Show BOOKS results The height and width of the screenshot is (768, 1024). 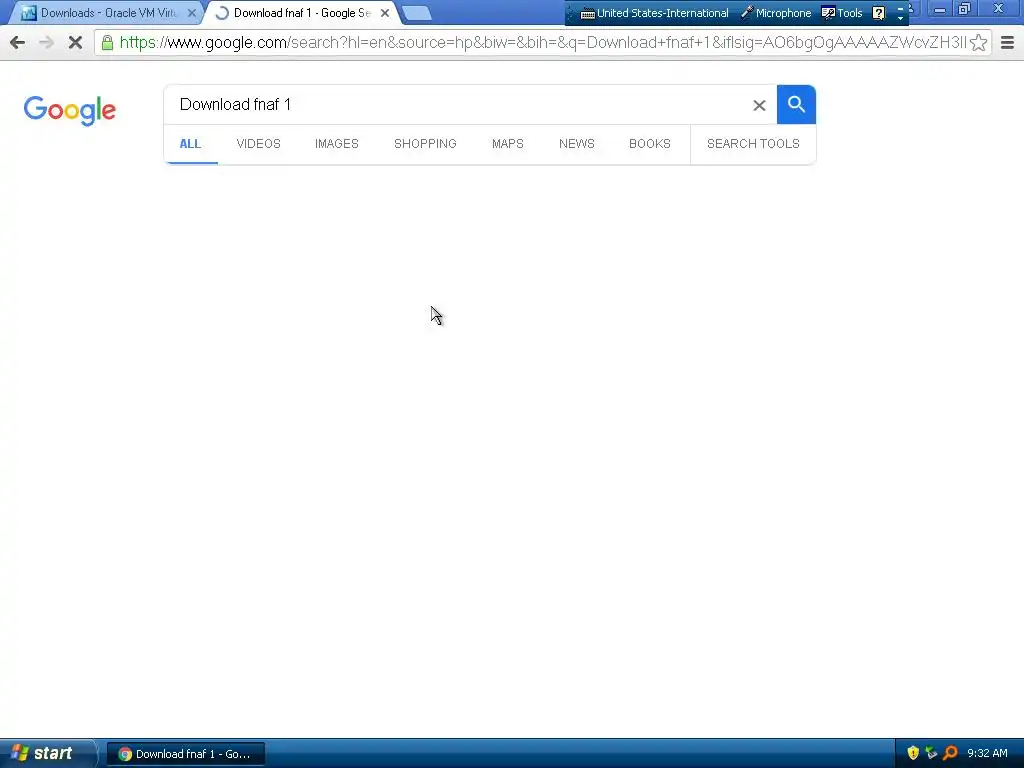[x=650, y=144]
